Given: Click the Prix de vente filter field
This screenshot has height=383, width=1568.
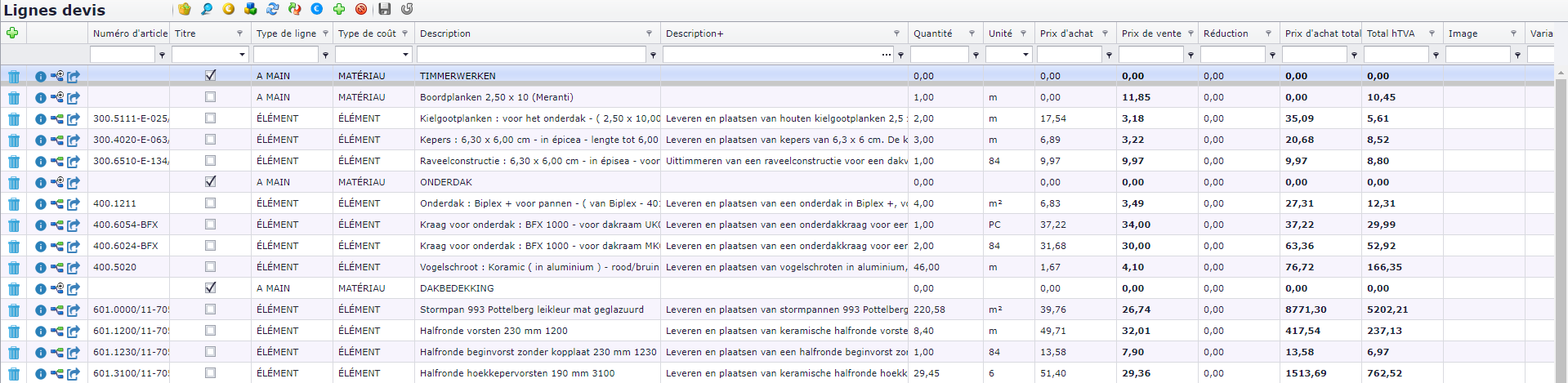Looking at the screenshot, I should coord(1151,55).
